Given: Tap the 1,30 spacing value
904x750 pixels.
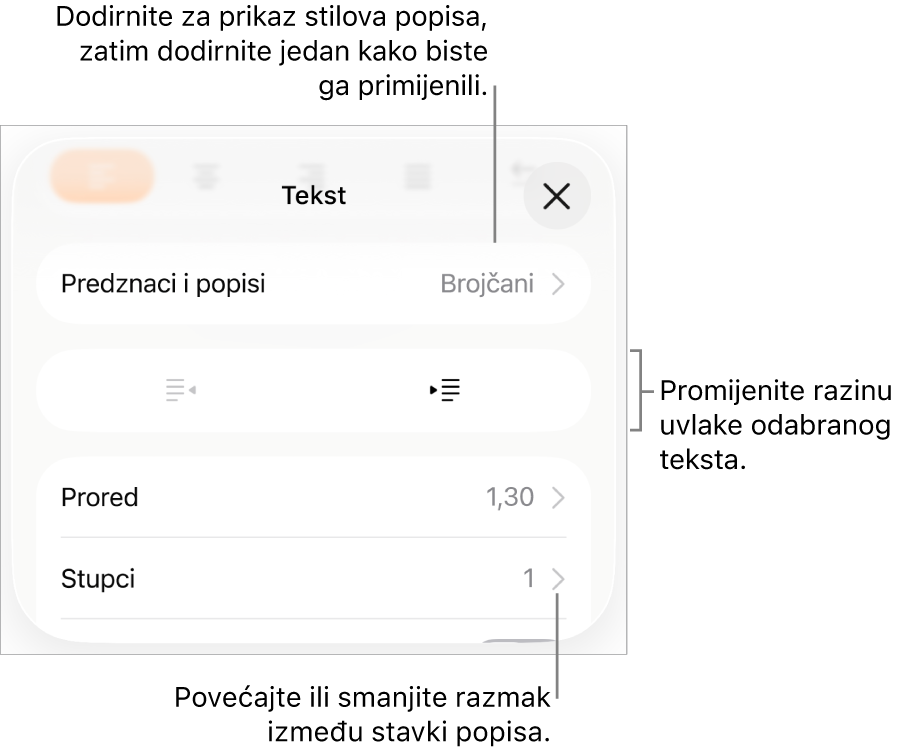Looking at the screenshot, I should (510, 498).
